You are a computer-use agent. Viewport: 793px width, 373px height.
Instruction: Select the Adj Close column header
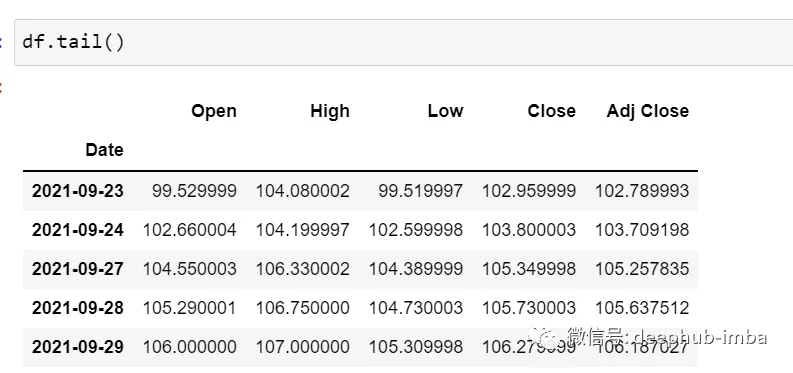pyautogui.click(x=648, y=111)
